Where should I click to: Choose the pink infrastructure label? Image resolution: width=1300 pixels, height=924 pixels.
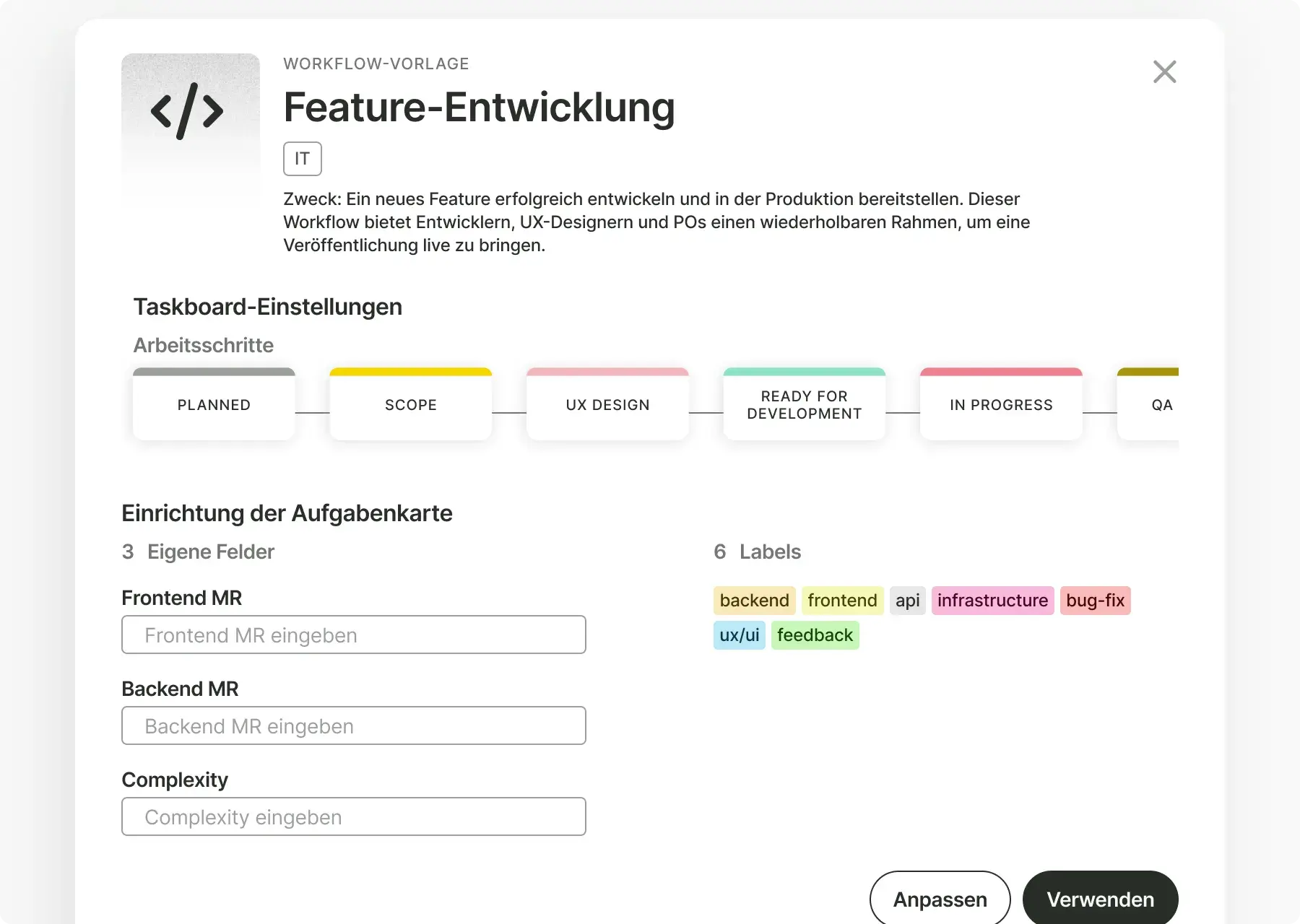(x=992, y=601)
